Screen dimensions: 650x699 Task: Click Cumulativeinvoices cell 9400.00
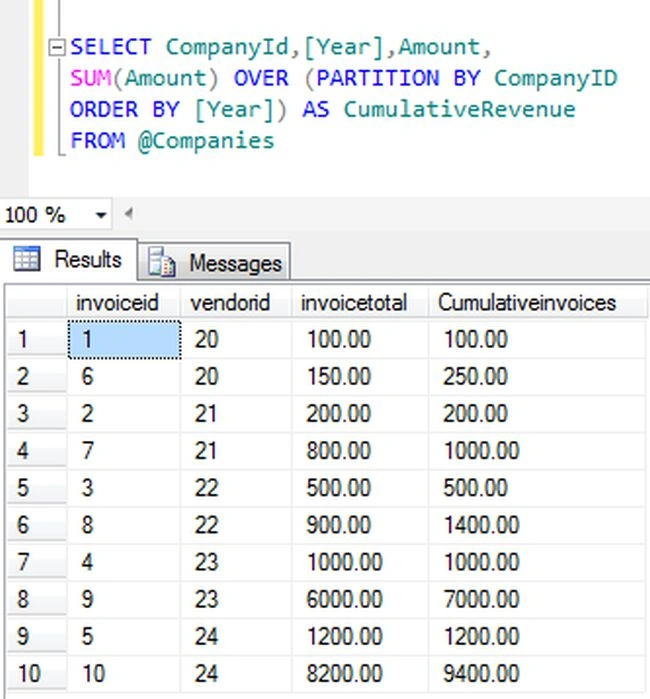(x=537, y=673)
